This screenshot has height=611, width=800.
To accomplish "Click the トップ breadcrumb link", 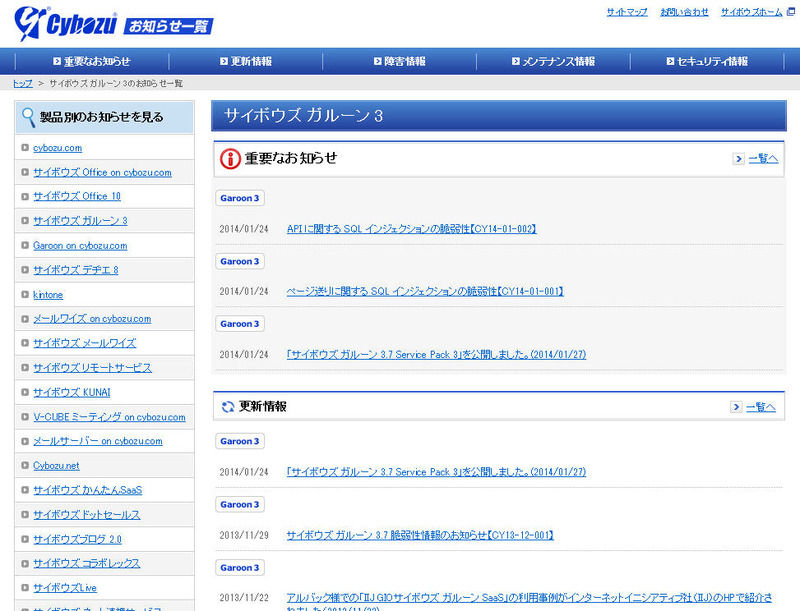I will (22, 83).
